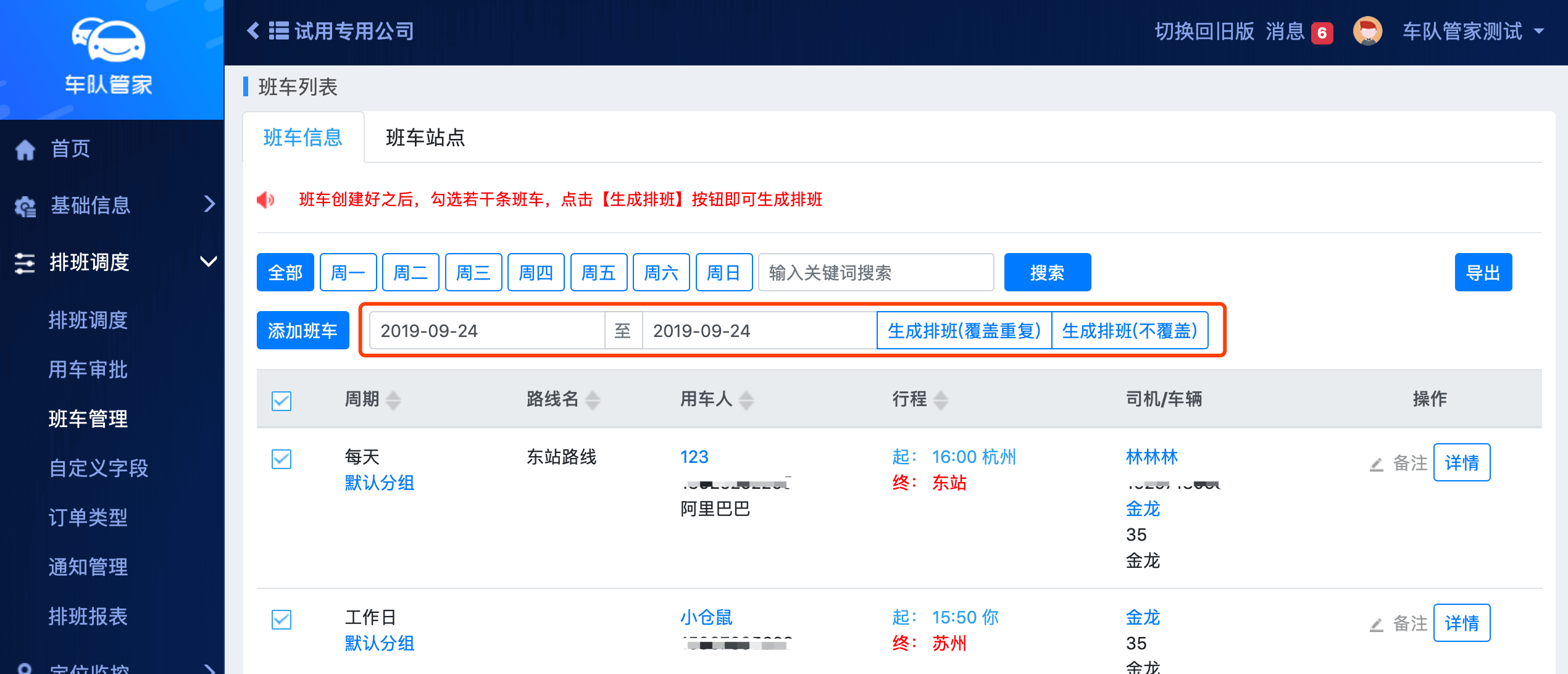This screenshot has height=674, width=1568.
Task: Click the 排班调度 sliders icon
Action: point(25,263)
